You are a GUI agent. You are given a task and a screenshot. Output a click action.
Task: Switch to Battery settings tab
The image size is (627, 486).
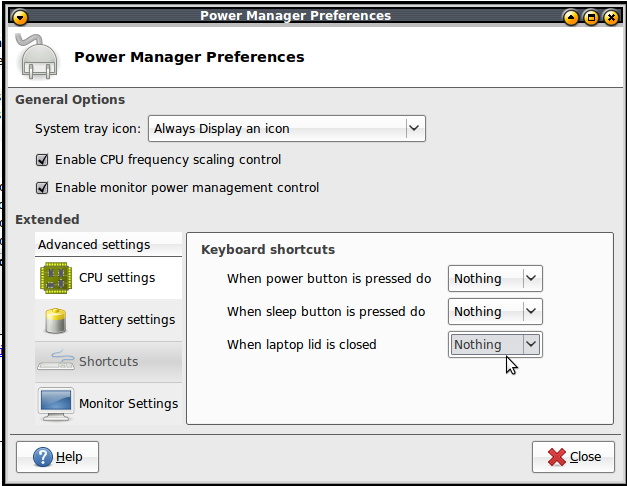click(x=126, y=320)
